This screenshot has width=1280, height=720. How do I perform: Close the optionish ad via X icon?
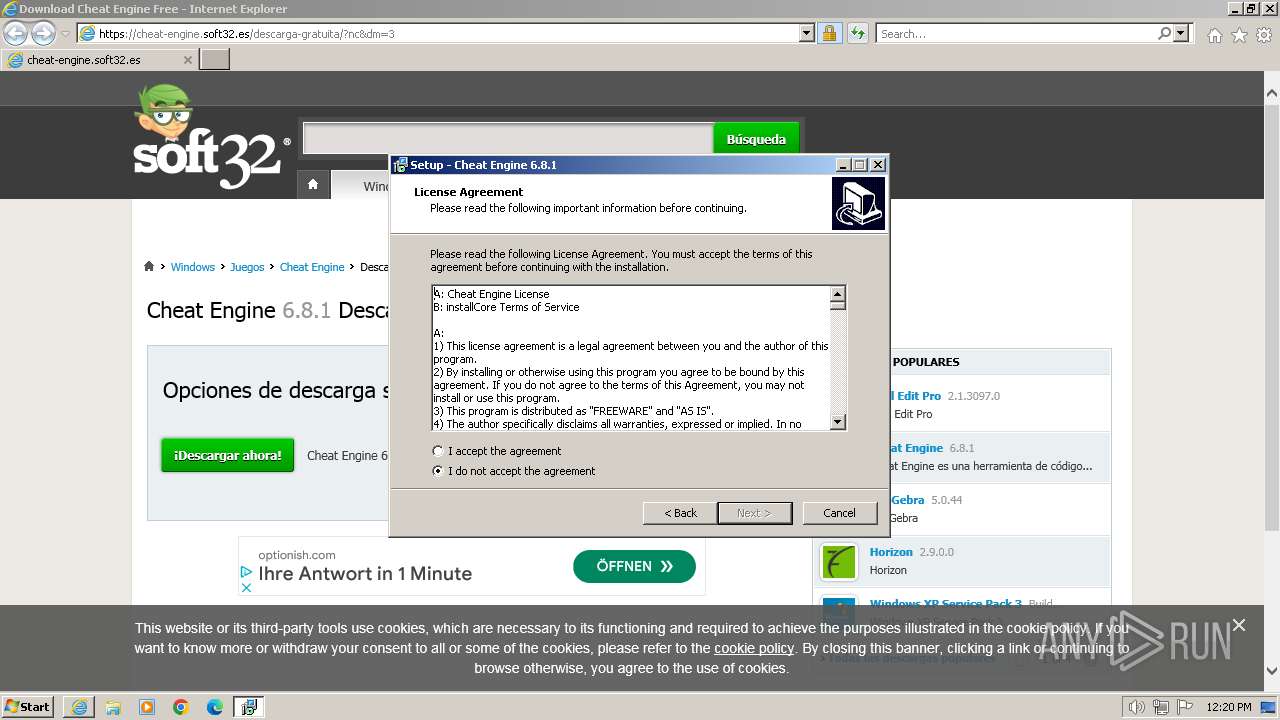tap(246, 587)
